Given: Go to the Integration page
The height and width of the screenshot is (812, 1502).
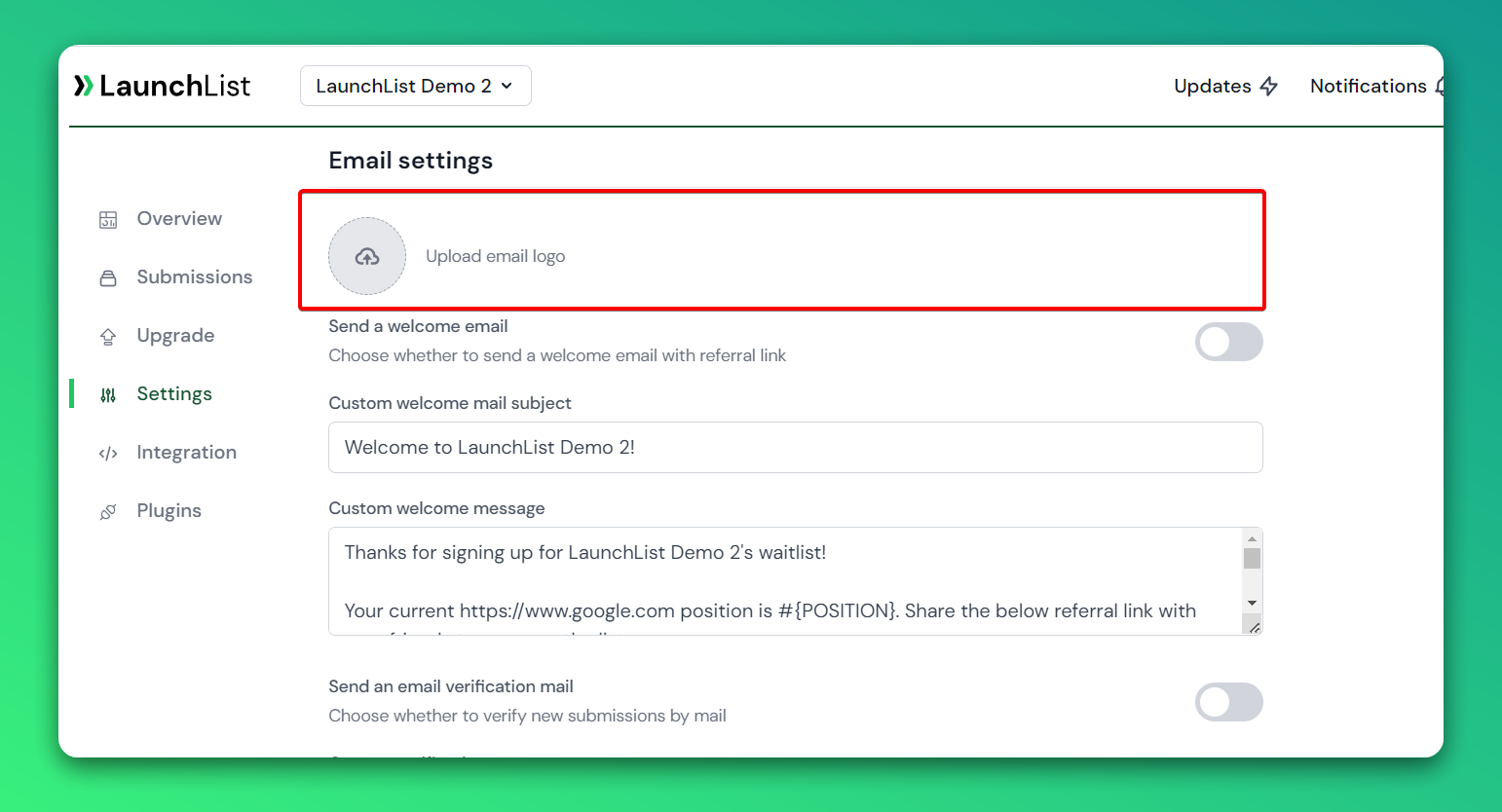Looking at the screenshot, I should pyautogui.click(x=186, y=453).
